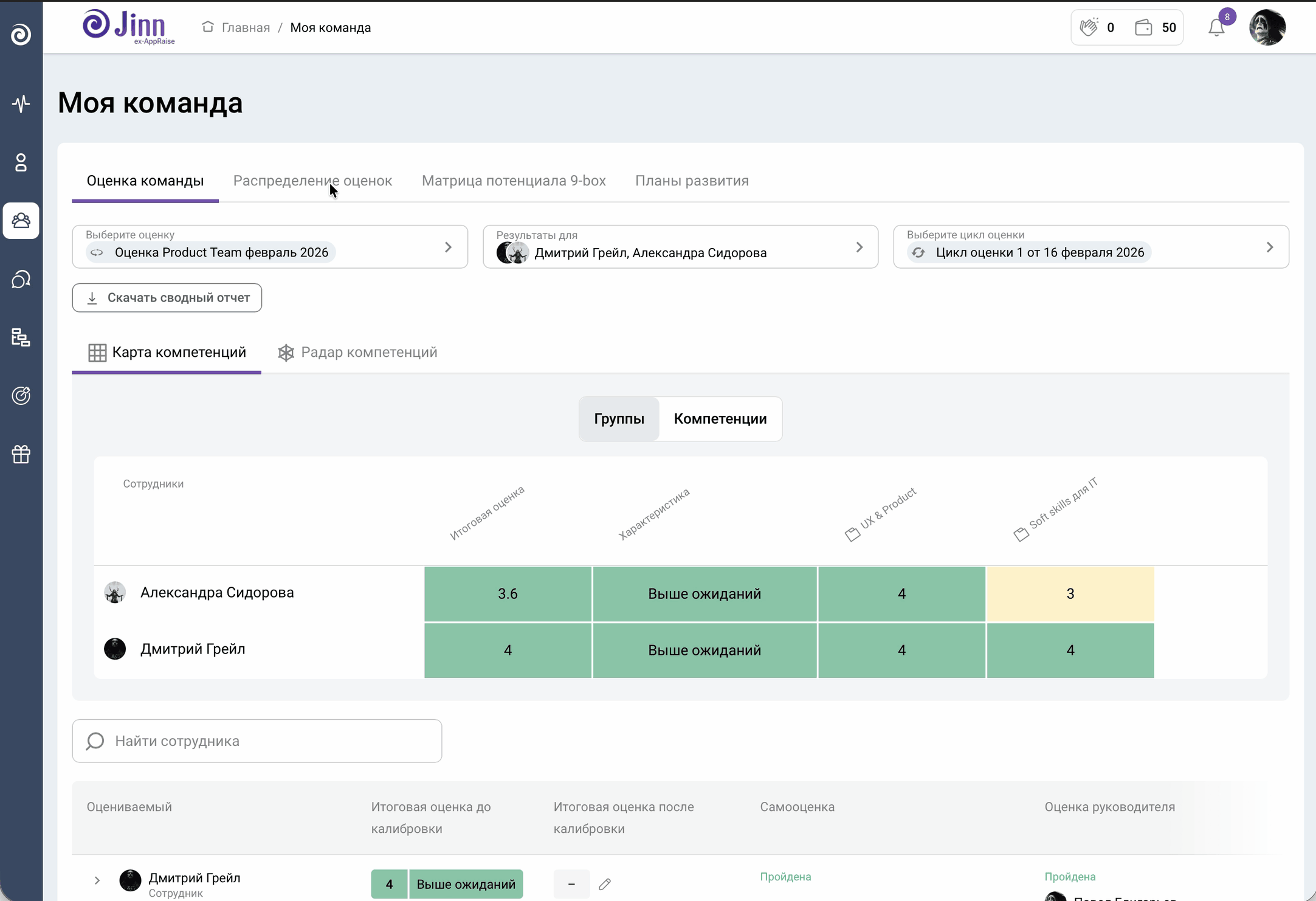Edit the score using the pencil icon
The height and width of the screenshot is (901, 1316).
605,883
